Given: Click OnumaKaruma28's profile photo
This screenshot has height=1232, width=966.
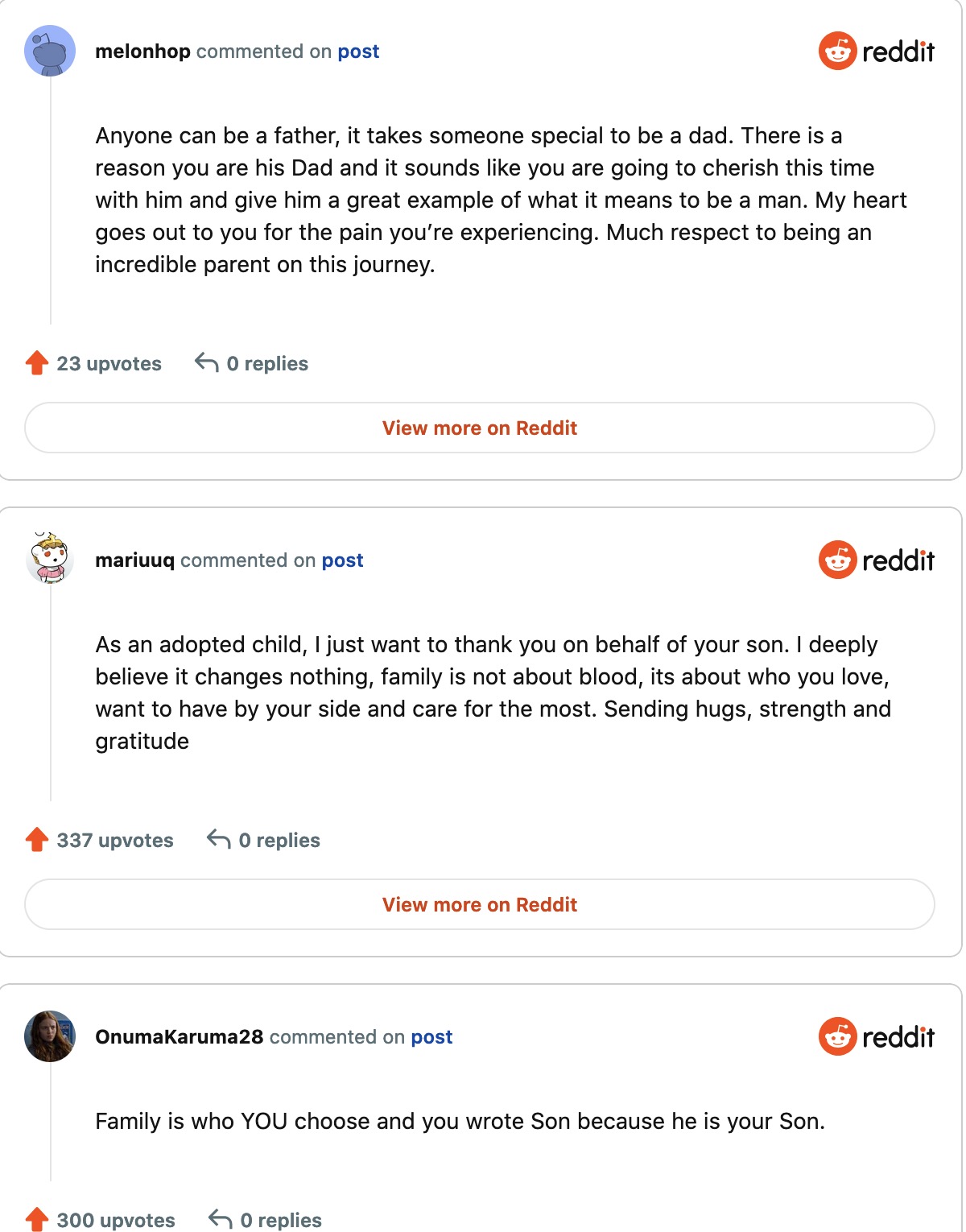Looking at the screenshot, I should tap(50, 1036).
